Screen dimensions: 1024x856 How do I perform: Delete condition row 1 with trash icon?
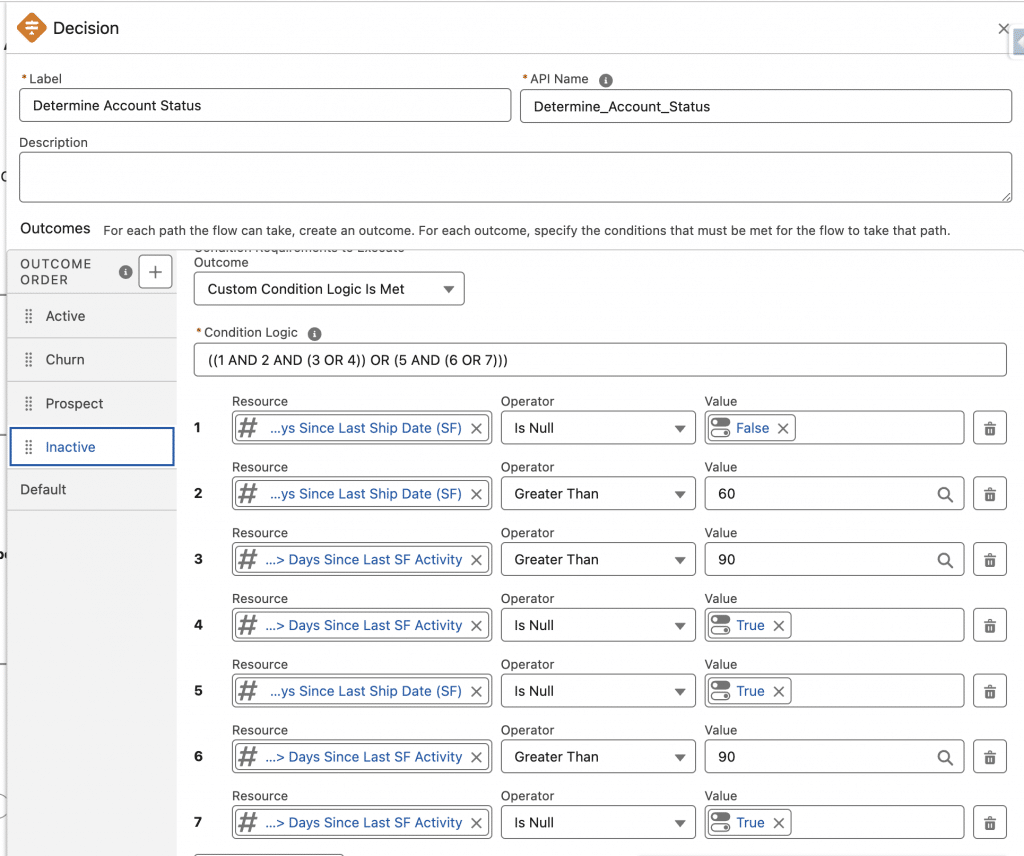[989, 428]
